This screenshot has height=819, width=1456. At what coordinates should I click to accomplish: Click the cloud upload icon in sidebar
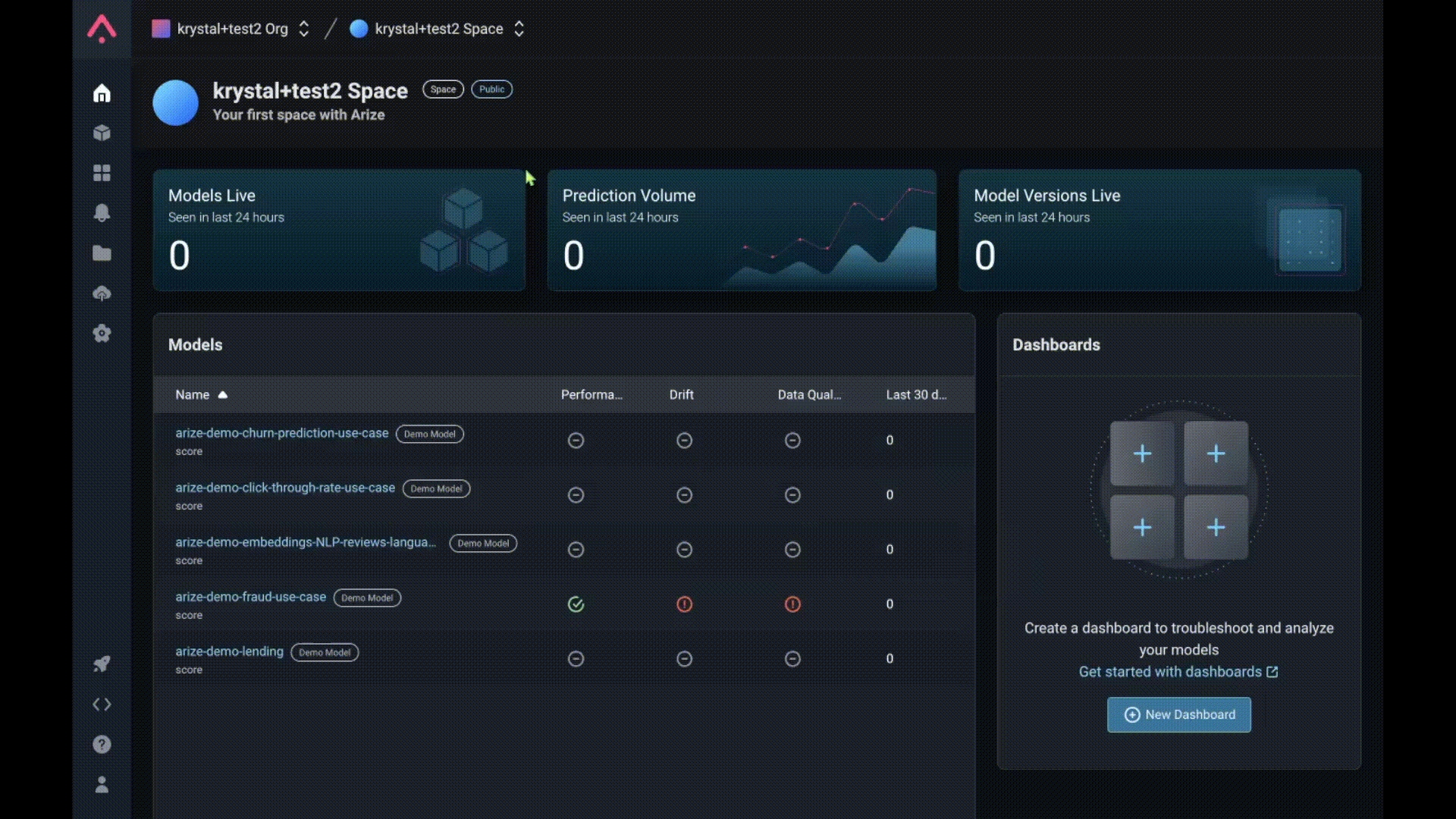tap(102, 293)
